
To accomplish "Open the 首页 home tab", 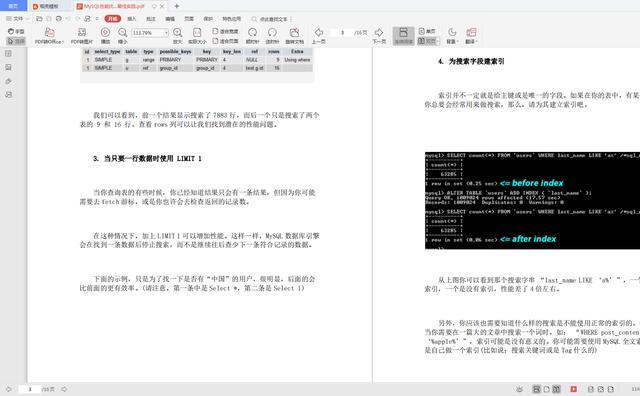I will (x=13, y=6).
